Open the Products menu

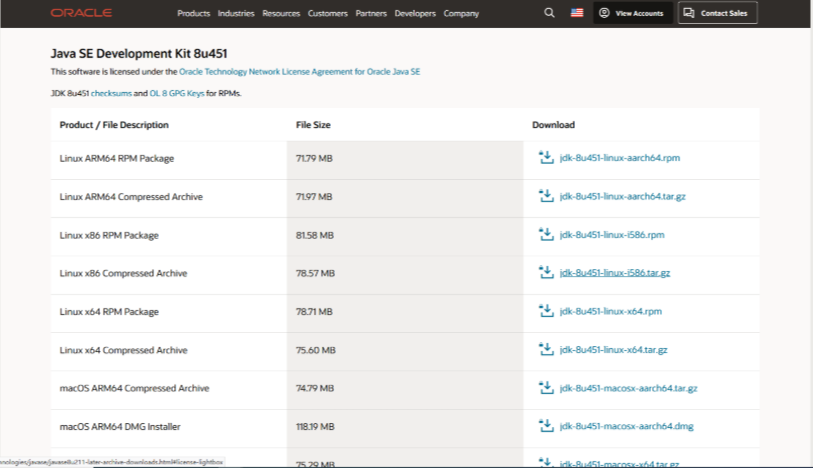click(x=193, y=13)
